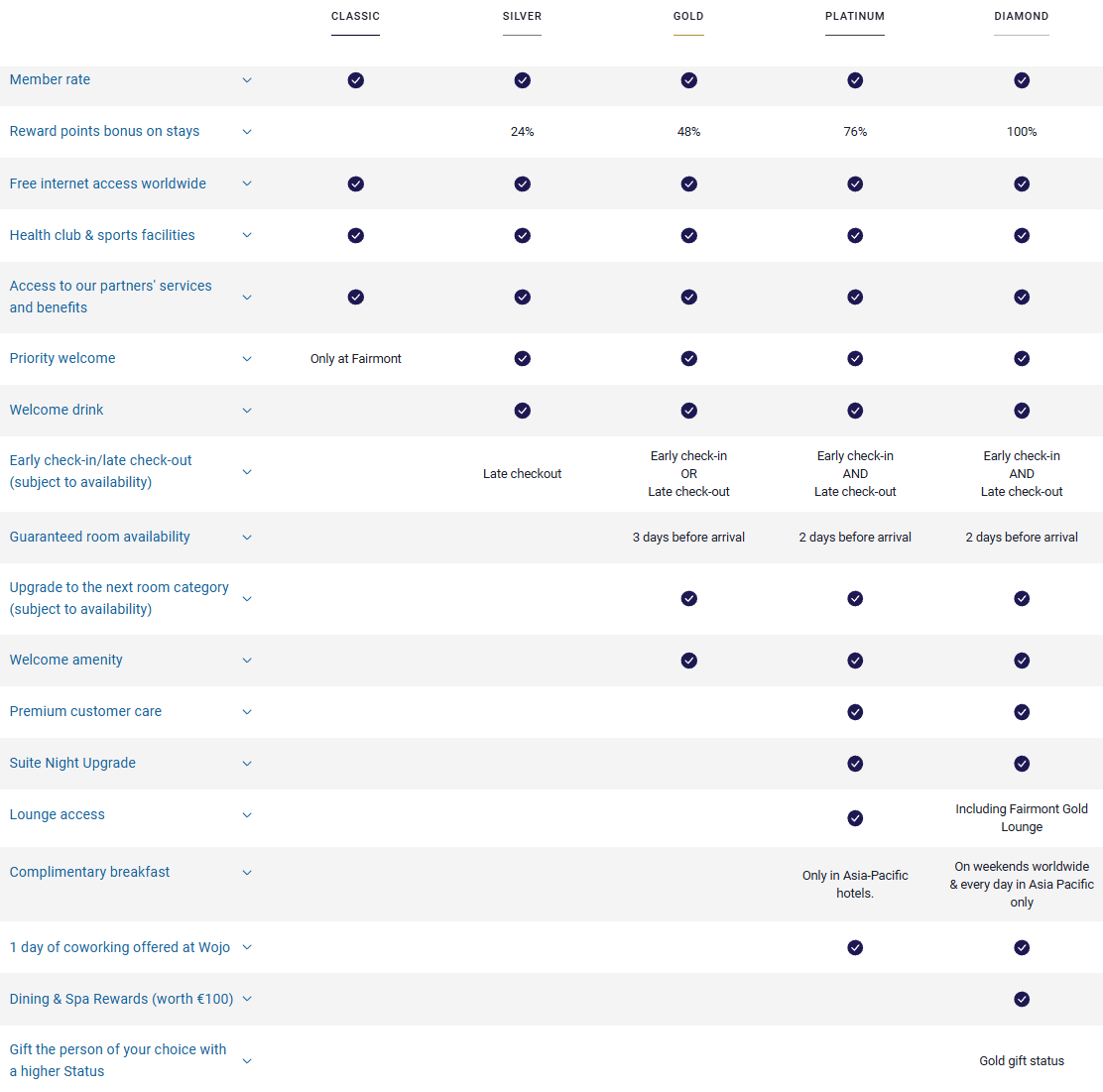
Task: Expand the Reward points bonus on stays row
Action: [x=247, y=132]
